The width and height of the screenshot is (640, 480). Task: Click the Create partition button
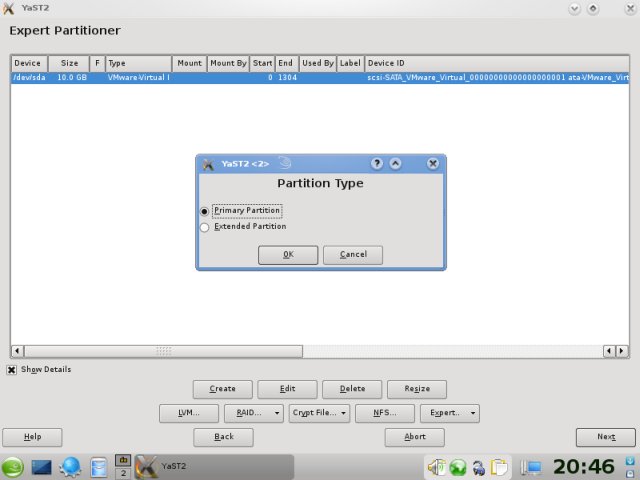coord(222,389)
